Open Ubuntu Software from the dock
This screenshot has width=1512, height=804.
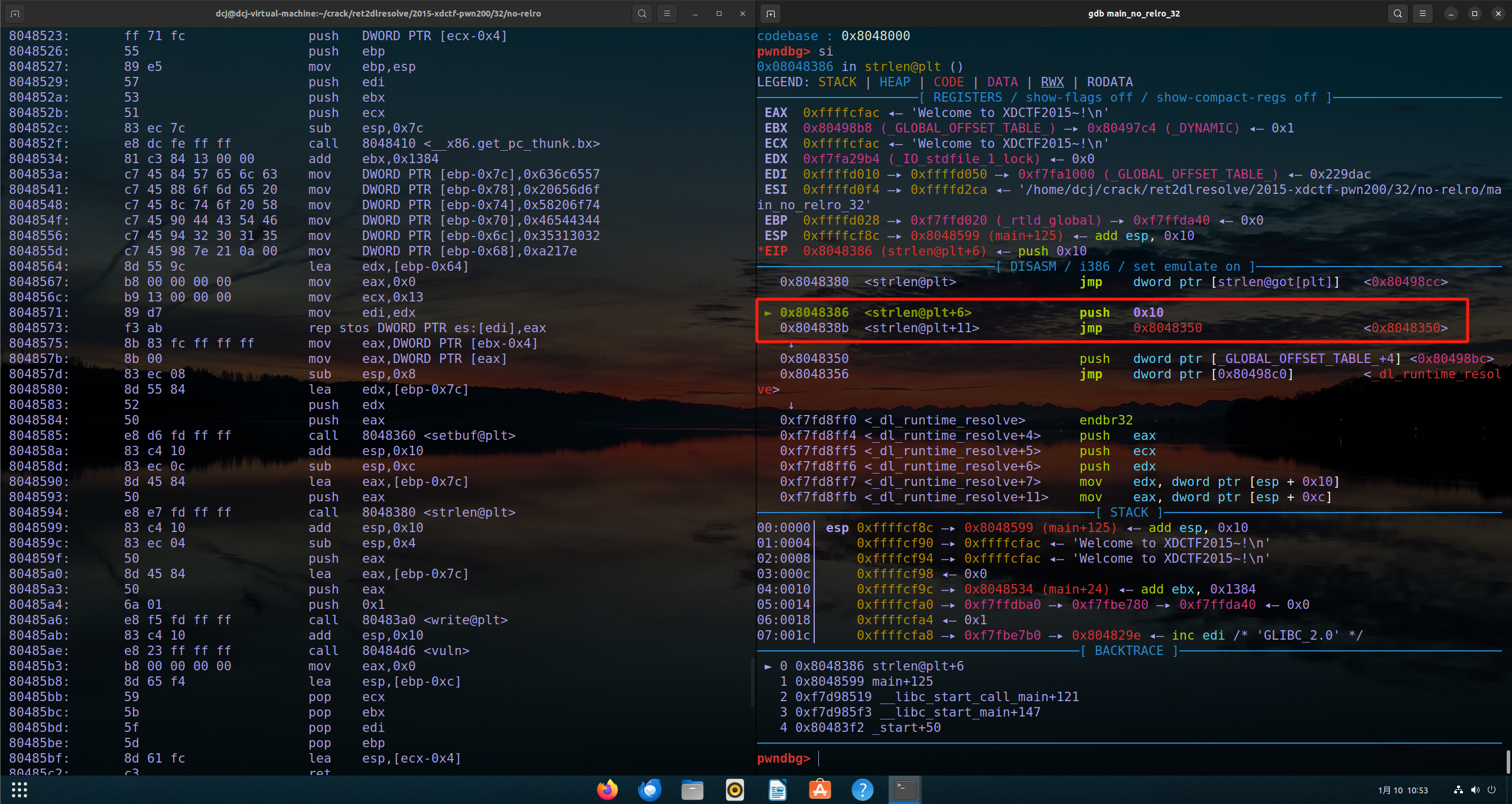click(820, 790)
